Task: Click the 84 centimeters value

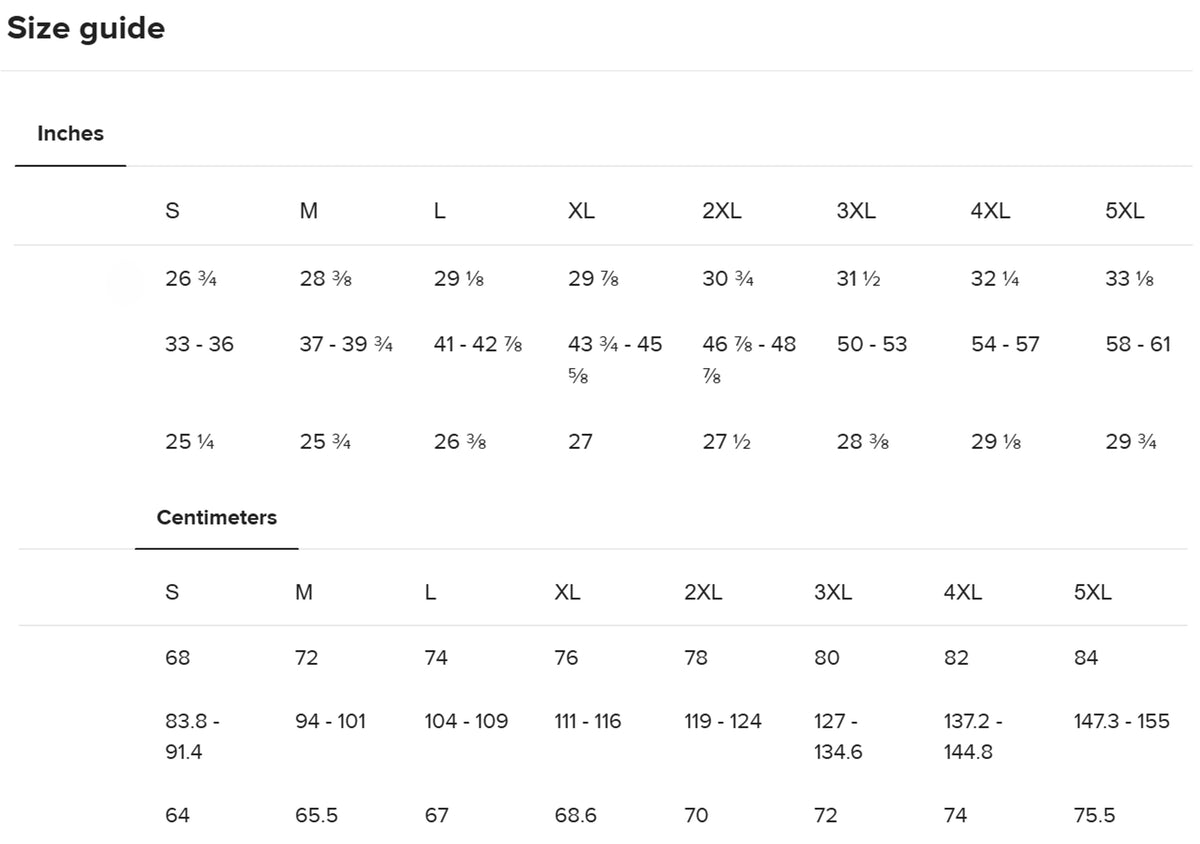Action: coord(1086,658)
